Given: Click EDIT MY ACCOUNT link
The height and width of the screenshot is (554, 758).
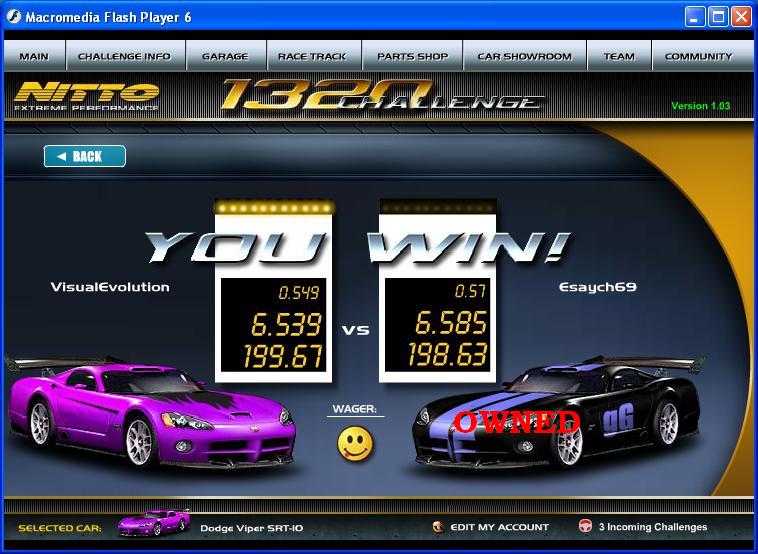Looking at the screenshot, I should [499, 527].
